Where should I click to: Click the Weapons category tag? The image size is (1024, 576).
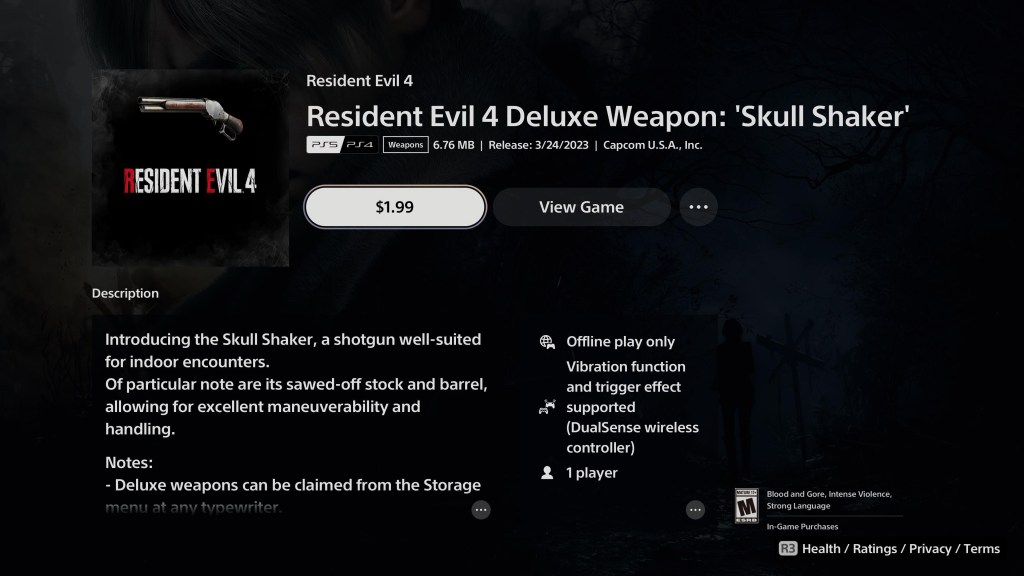406,144
